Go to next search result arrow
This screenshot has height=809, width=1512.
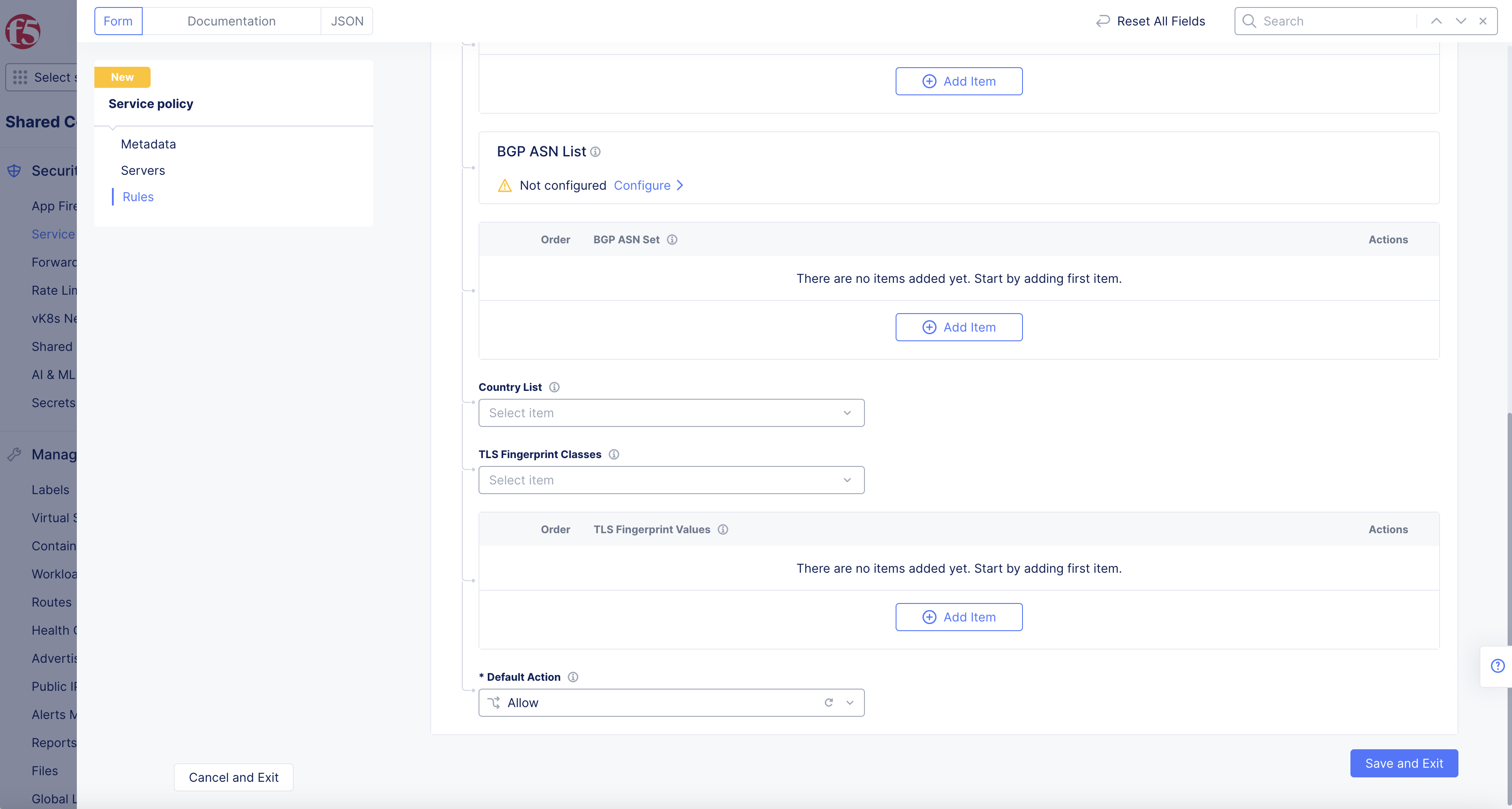1460,21
